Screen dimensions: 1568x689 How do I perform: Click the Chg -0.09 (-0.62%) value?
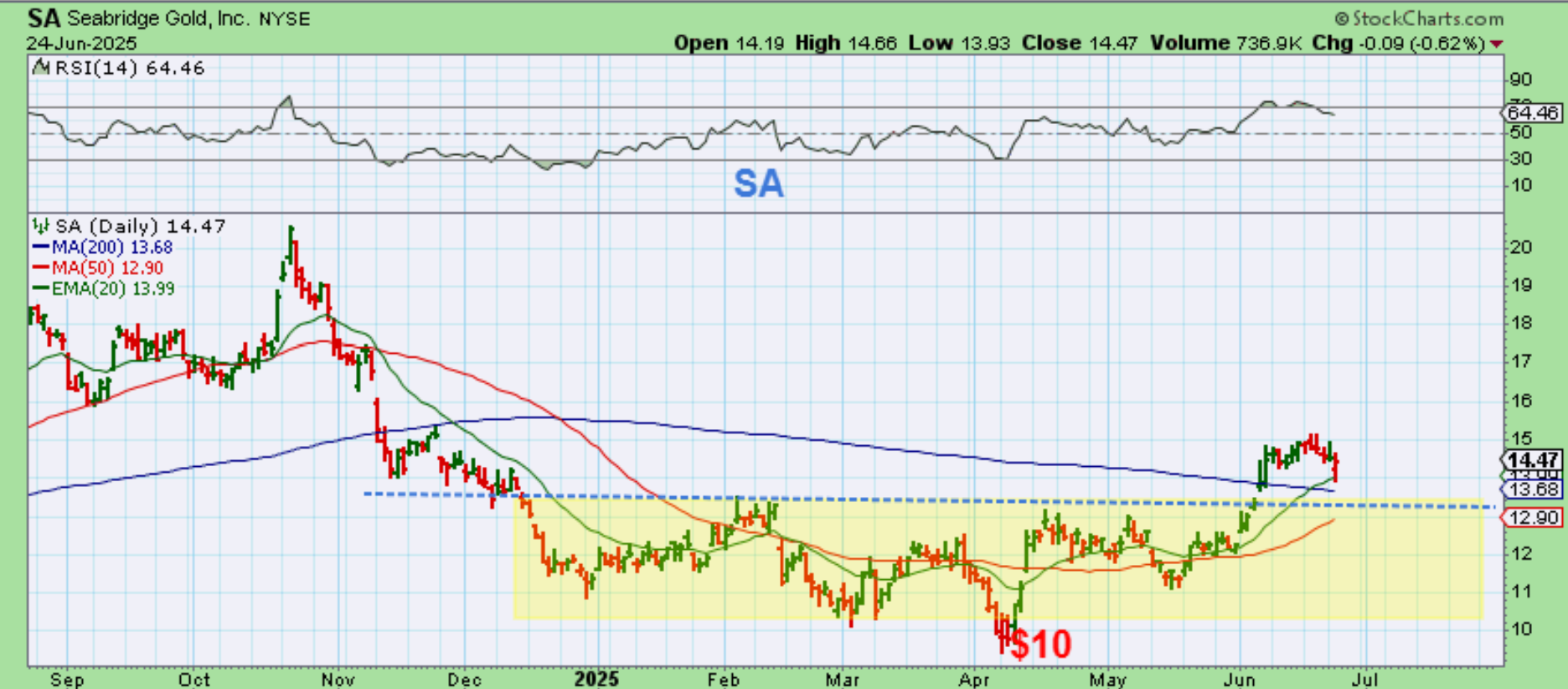(x=1398, y=43)
